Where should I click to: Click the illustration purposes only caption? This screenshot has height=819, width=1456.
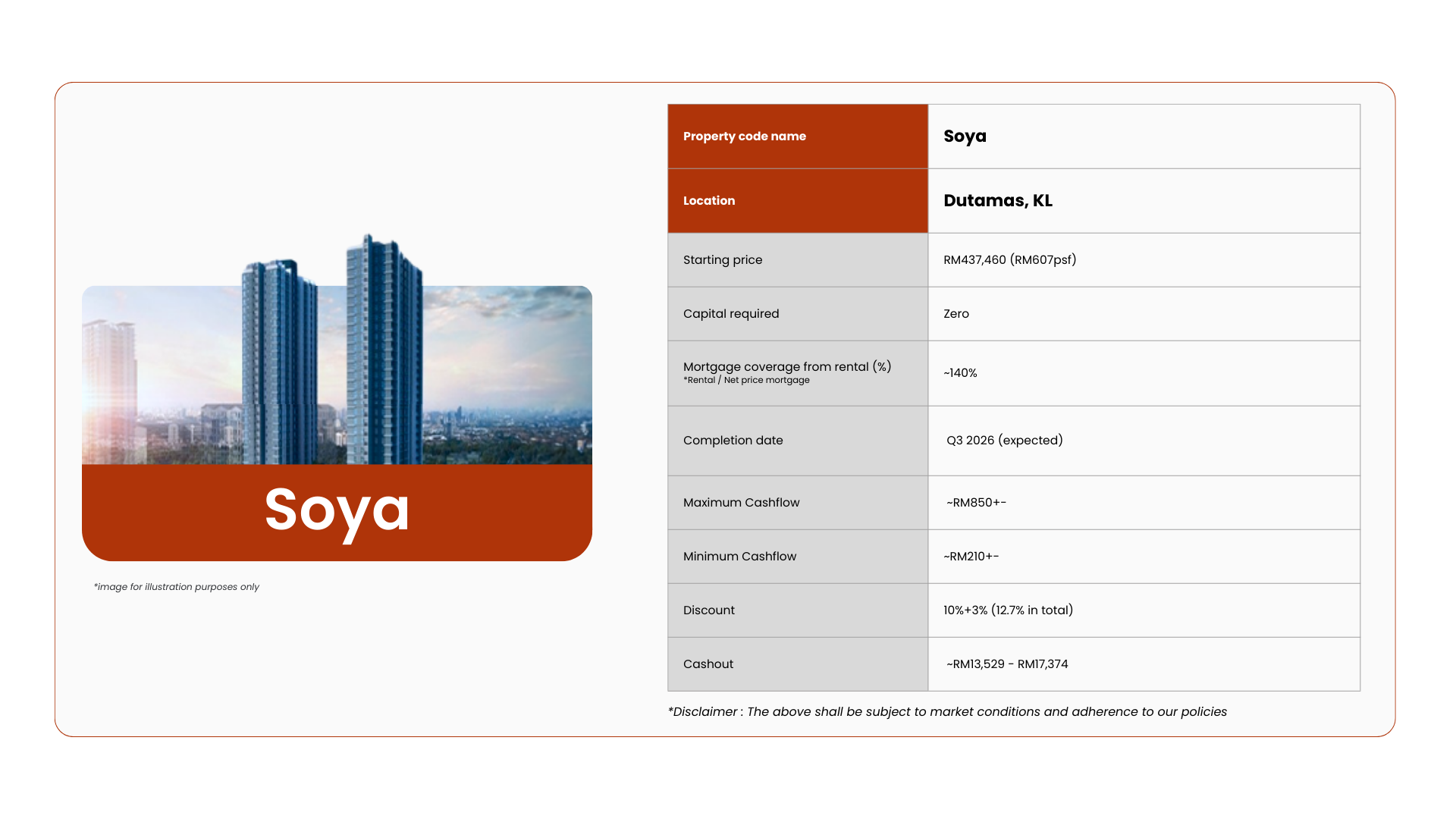(x=176, y=587)
